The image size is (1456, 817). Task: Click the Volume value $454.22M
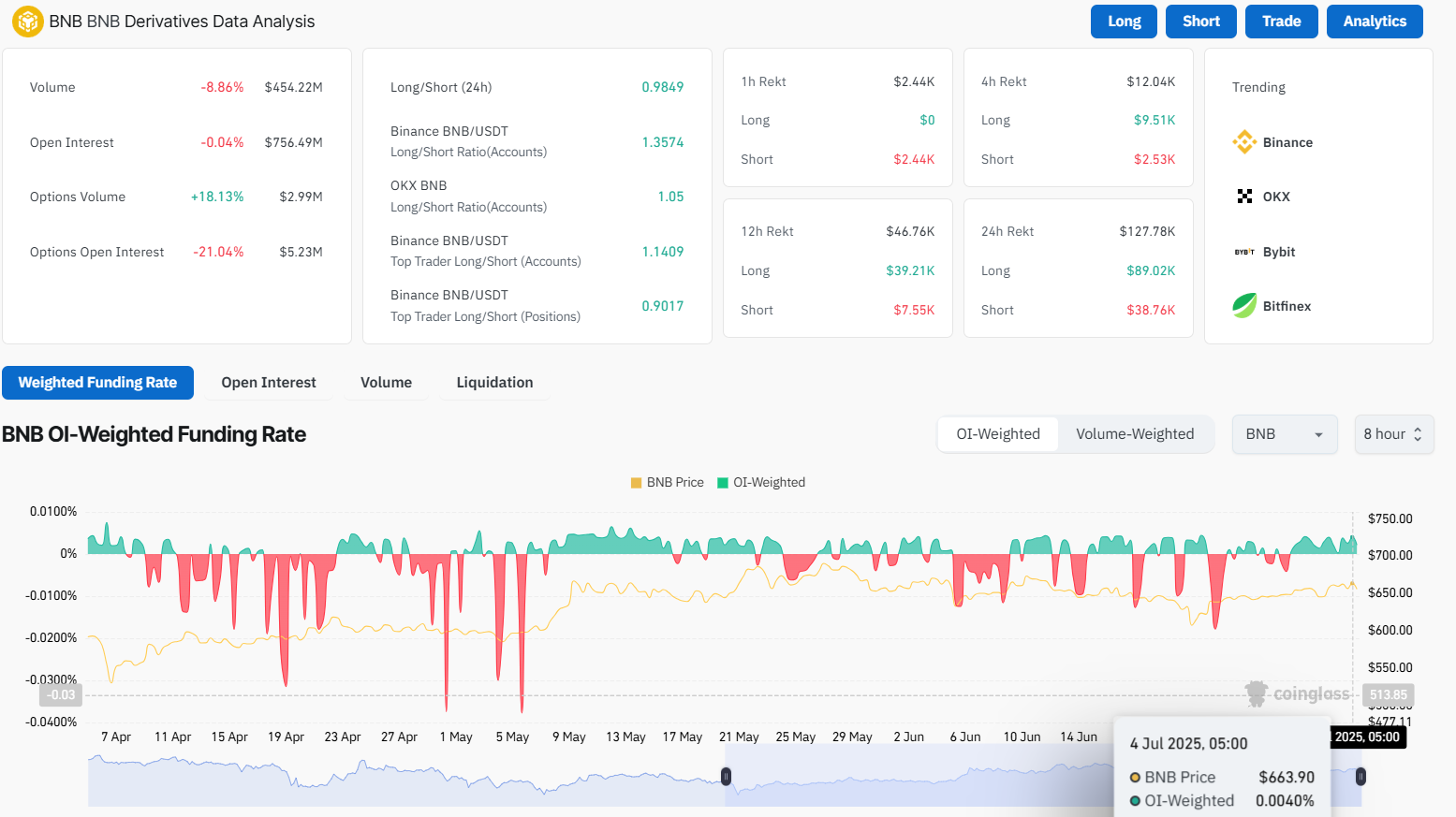click(x=293, y=88)
